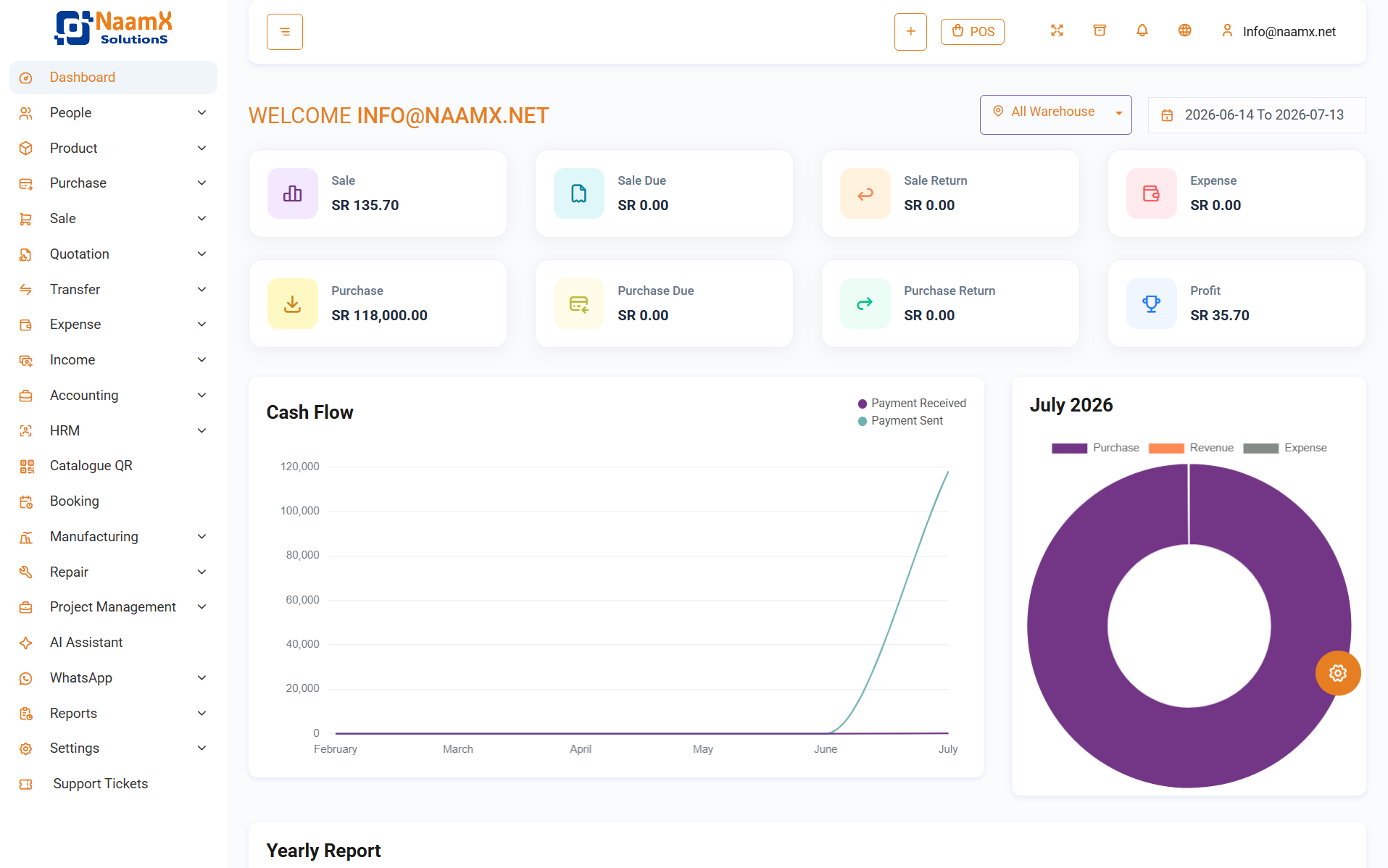The height and width of the screenshot is (868, 1388).
Task: Click the Purchase Due card icon
Action: 579,304
